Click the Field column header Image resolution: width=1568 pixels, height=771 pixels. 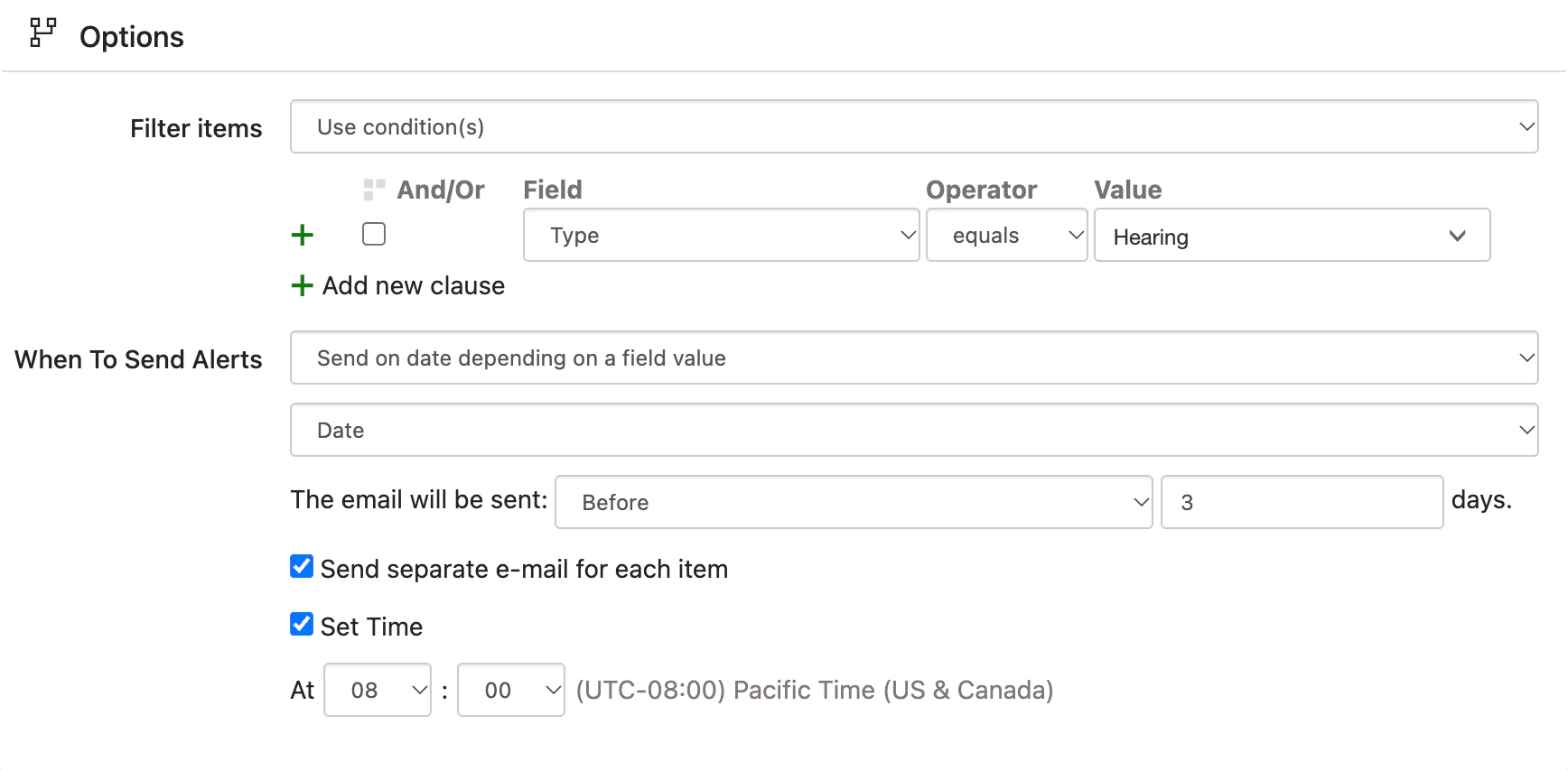click(x=553, y=190)
